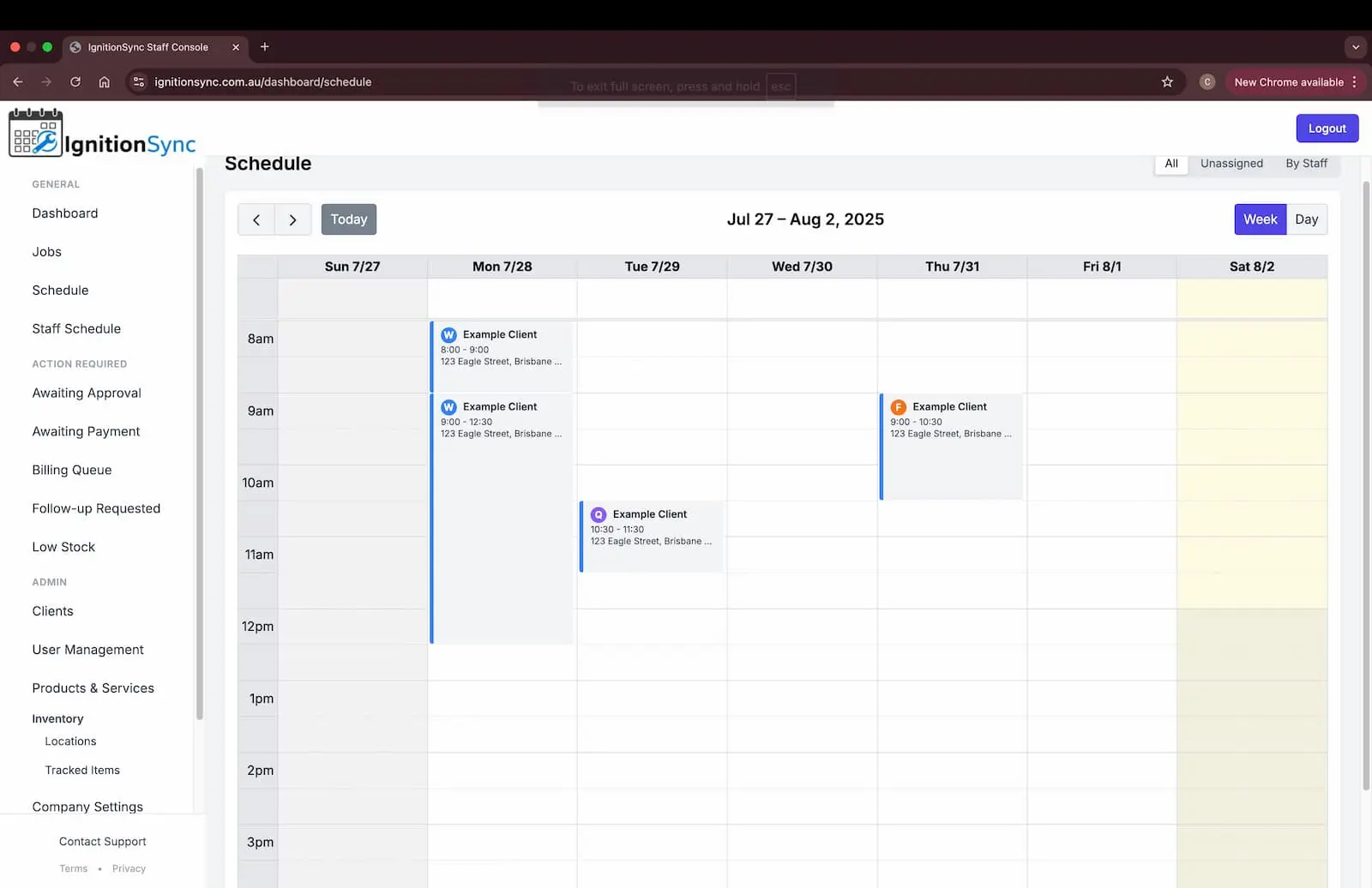Go to previous week with left chevron
This screenshot has height=888, width=1372.
pyautogui.click(x=256, y=219)
